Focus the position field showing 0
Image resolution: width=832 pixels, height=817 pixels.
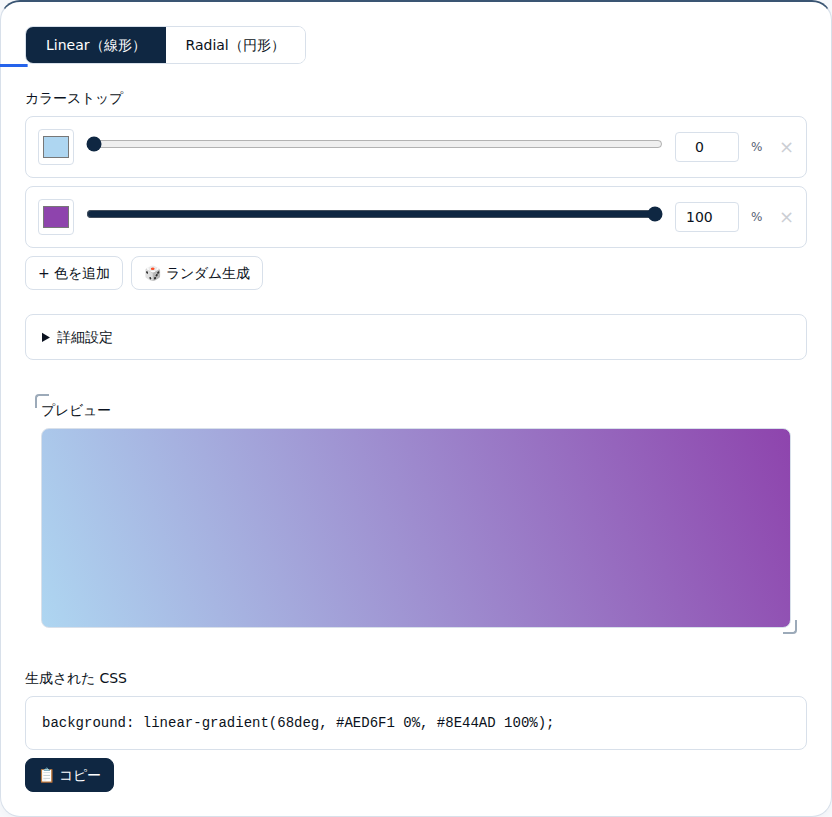pos(706,147)
